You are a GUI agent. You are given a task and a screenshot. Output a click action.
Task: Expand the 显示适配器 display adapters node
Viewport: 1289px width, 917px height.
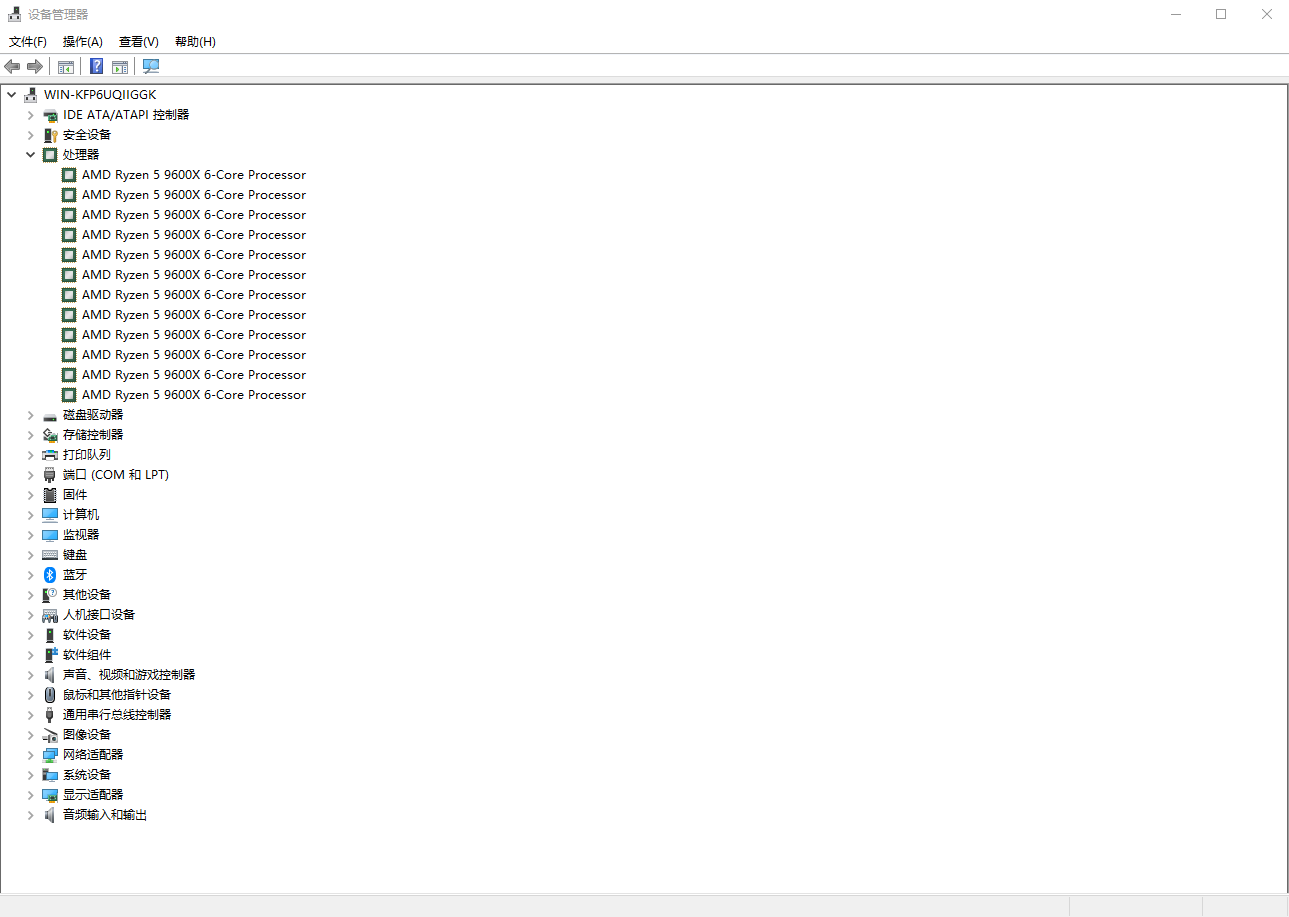pyautogui.click(x=30, y=795)
